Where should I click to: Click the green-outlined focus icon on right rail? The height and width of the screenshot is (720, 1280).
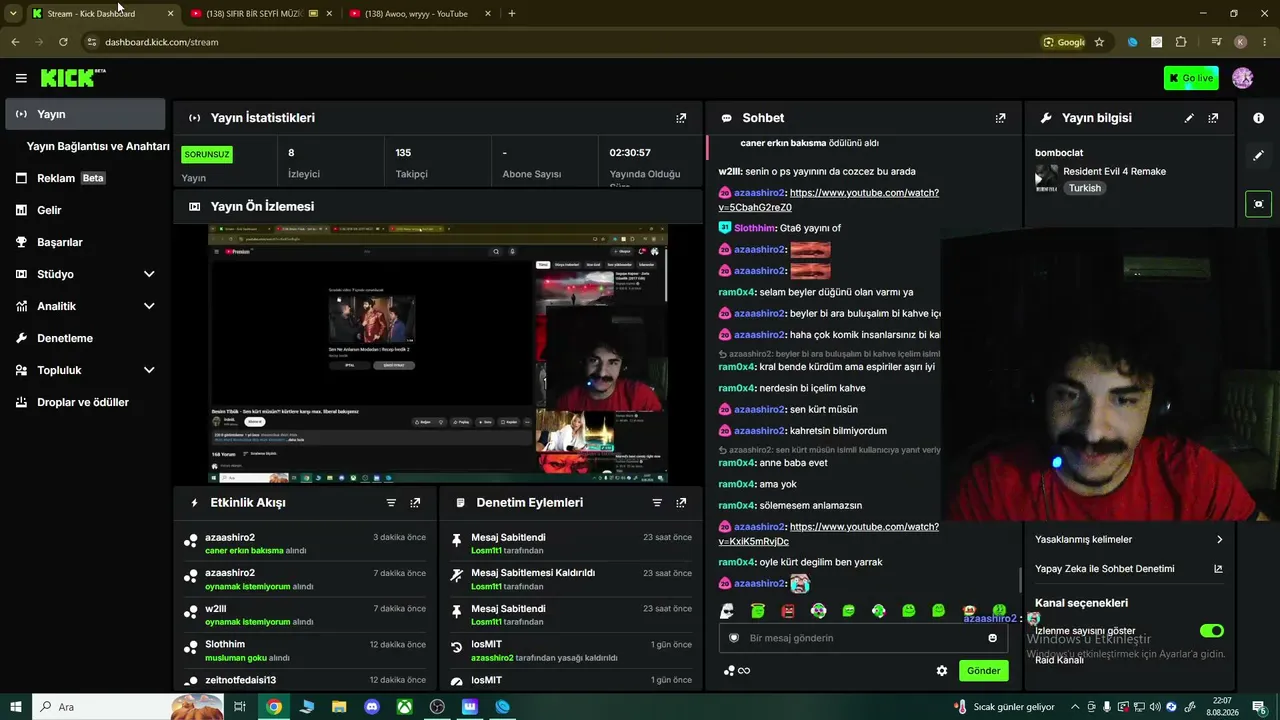click(1258, 204)
